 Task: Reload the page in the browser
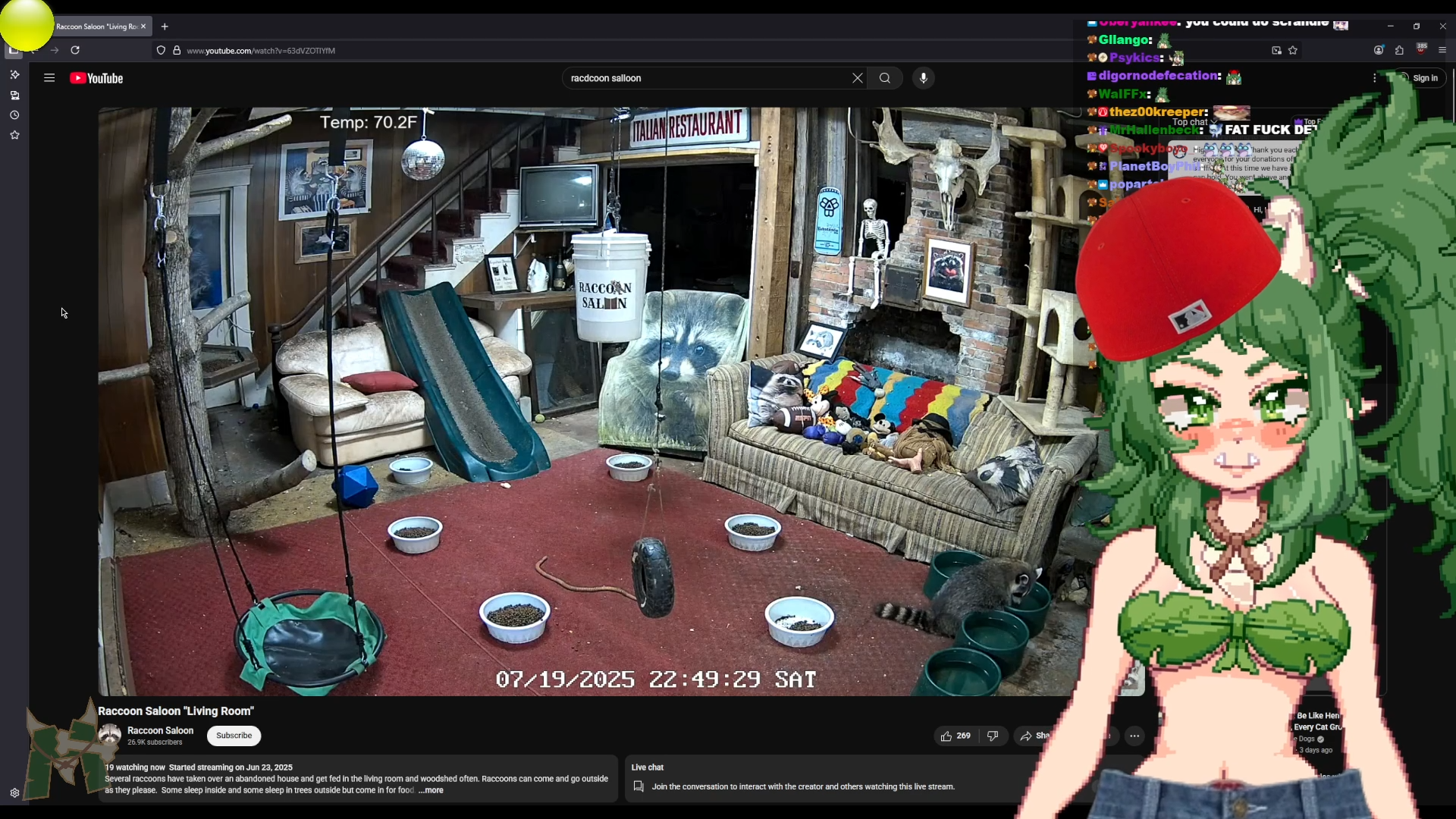point(75,50)
